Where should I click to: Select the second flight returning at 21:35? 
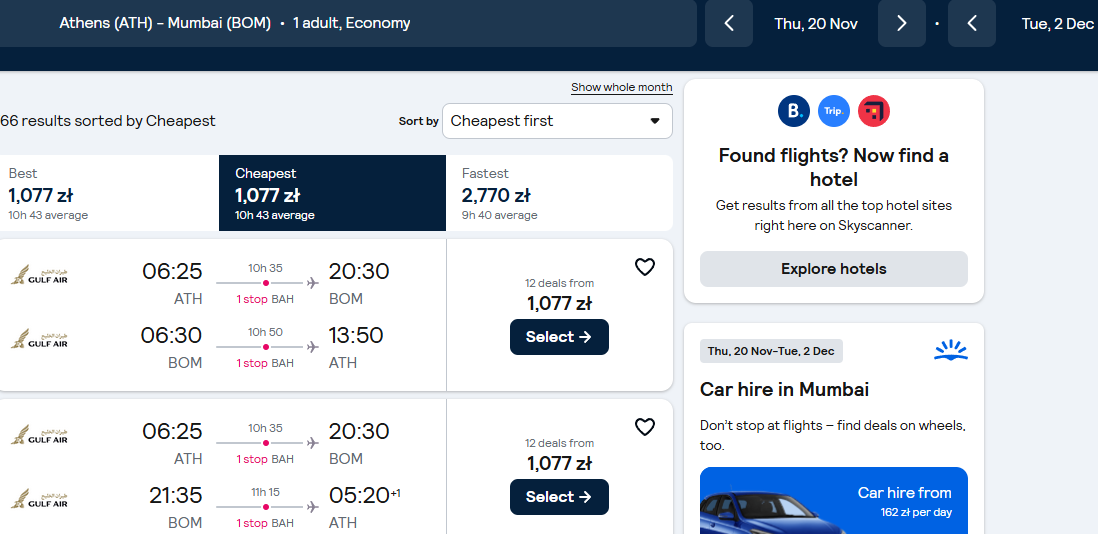pos(560,497)
